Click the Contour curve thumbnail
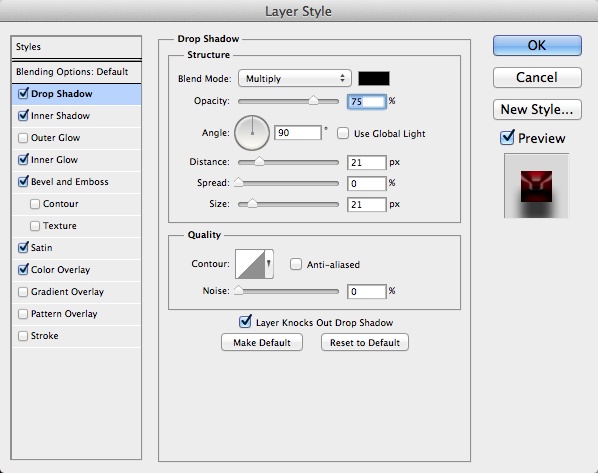Image resolution: width=598 pixels, height=473 pixels. pos(250,264)
